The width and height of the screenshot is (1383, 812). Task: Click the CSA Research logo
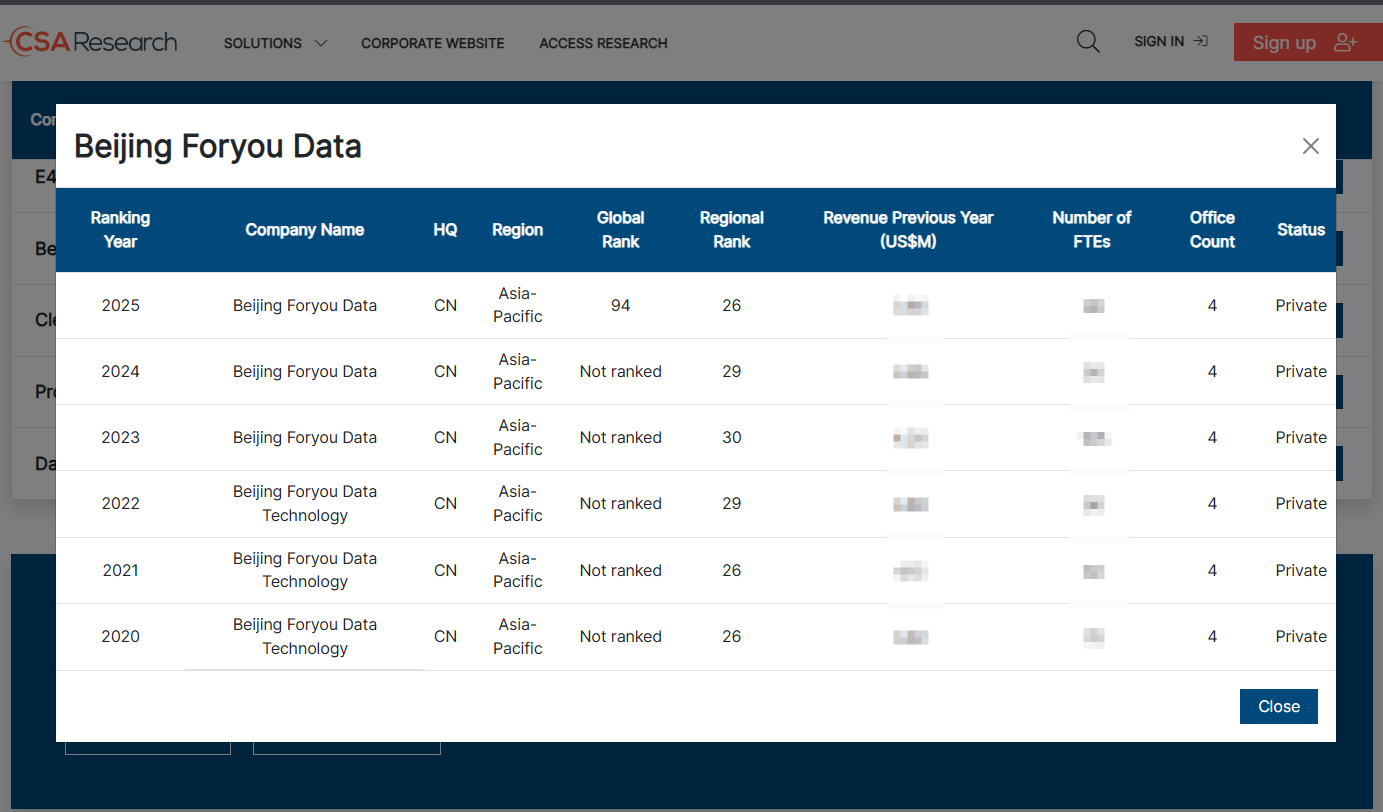click(90, 42)
